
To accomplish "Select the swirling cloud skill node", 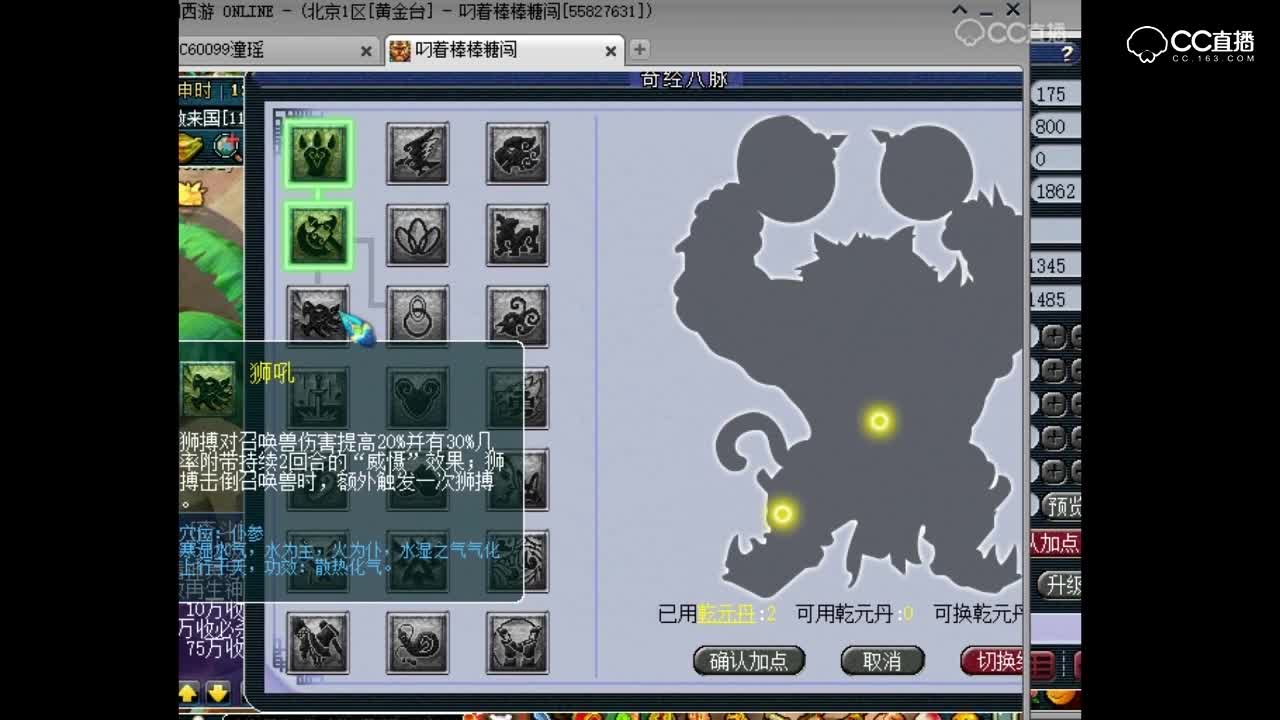I will click(x=518, y=316).
